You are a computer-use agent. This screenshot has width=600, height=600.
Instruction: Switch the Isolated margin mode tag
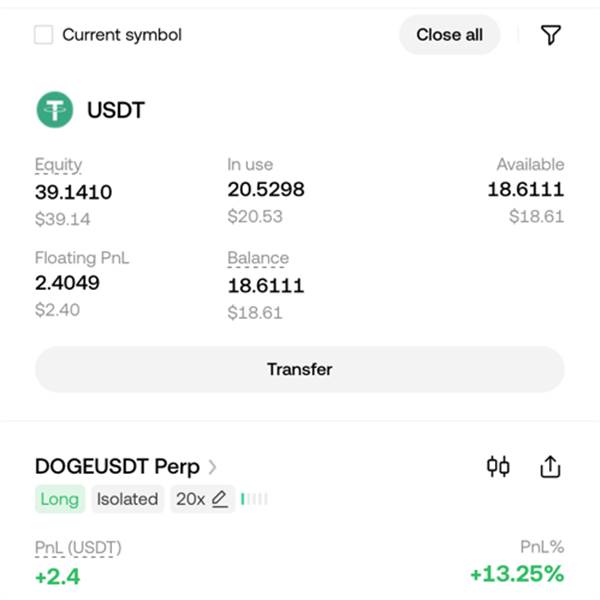tap(127, 499)
